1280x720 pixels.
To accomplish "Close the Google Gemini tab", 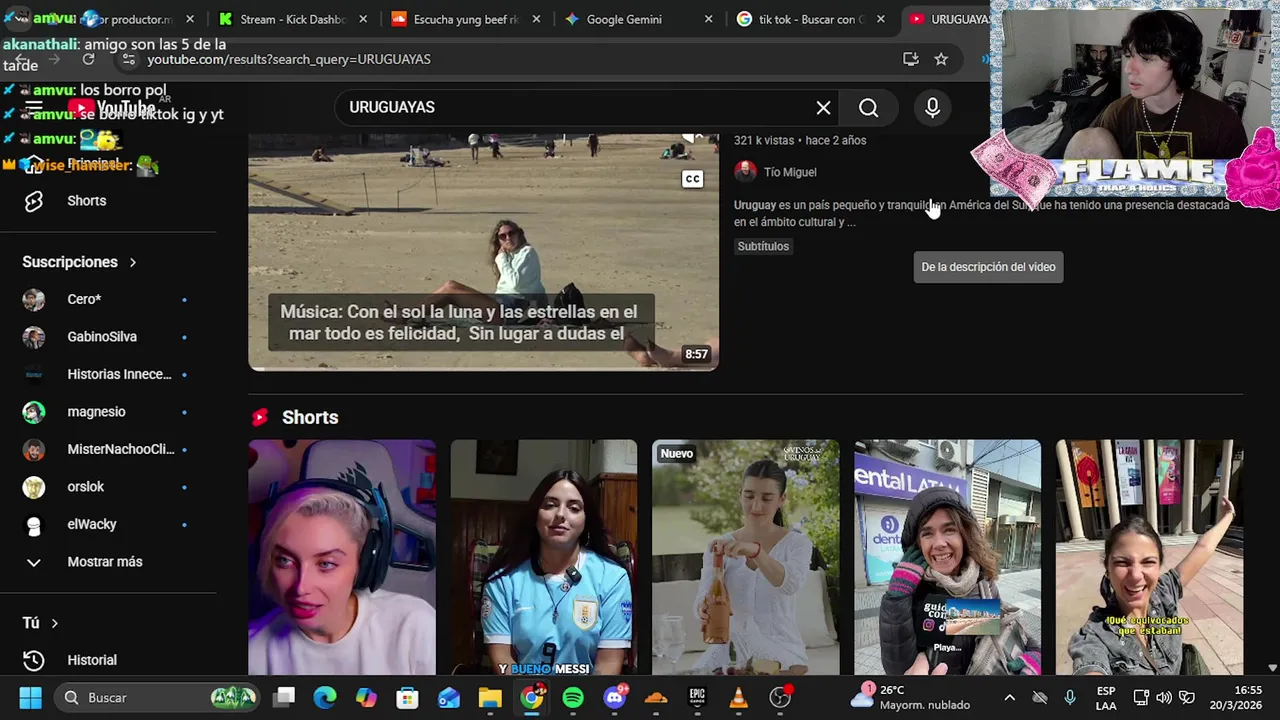I will point(708,19).
